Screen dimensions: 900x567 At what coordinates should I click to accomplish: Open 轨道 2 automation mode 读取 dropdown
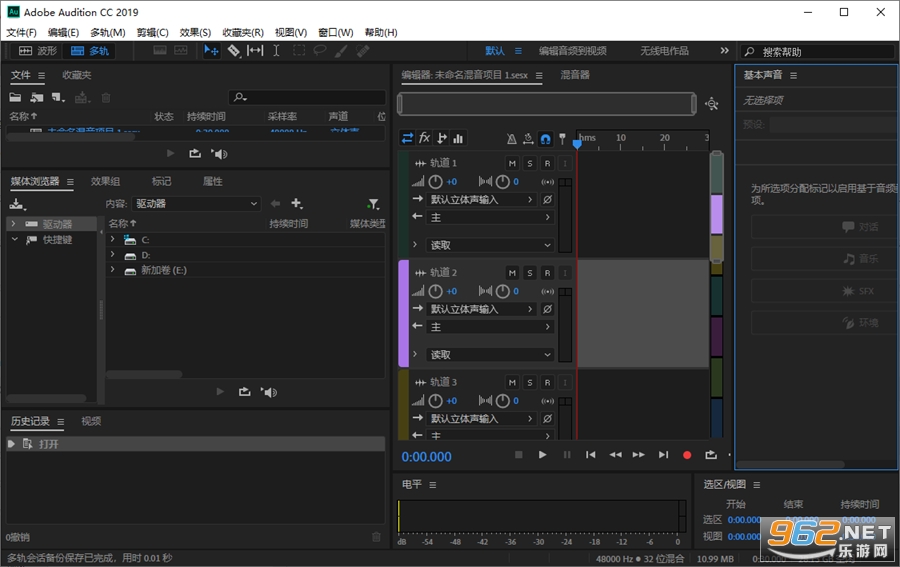pyautogui.click(x=490, y=355)
